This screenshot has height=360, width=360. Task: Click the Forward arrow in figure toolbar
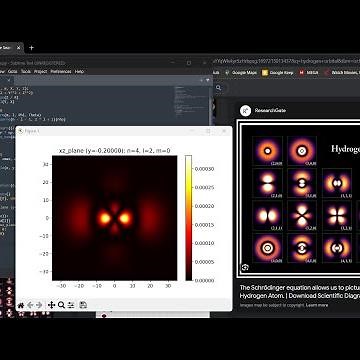(x=39, y=305)
